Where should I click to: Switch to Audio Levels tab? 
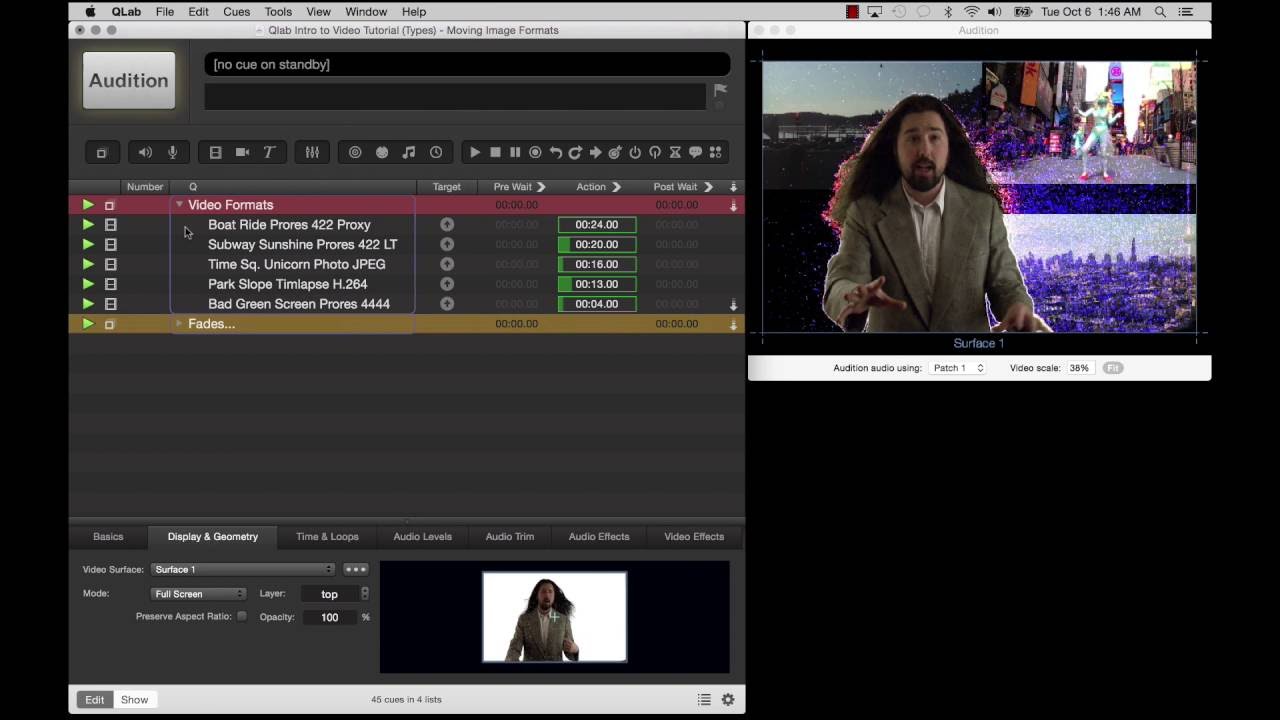tap(422, 537)
